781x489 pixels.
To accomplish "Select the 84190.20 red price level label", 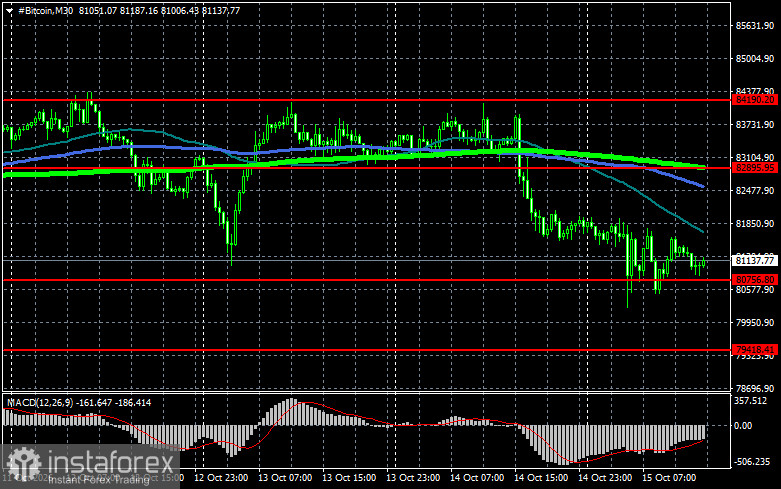I will (x=755, y=100).
